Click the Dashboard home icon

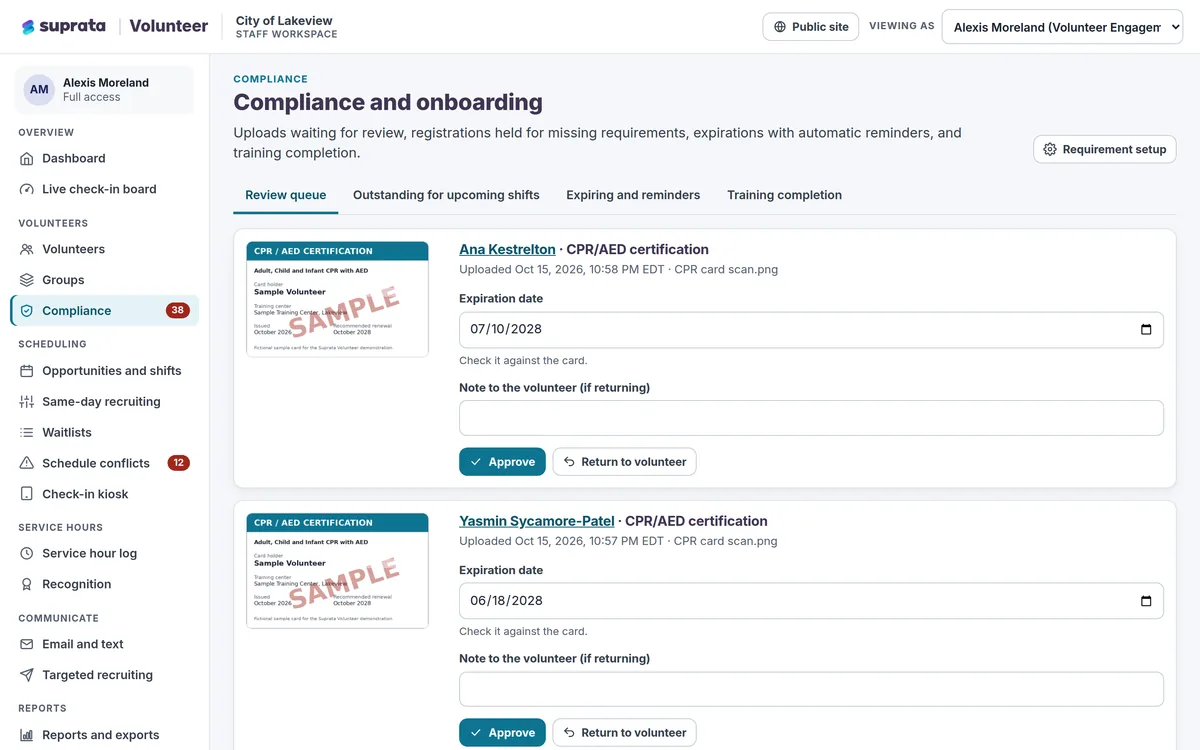click(27, 158)
